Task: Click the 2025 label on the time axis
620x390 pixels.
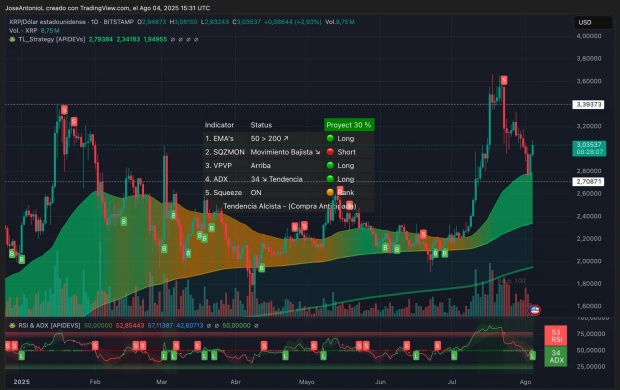Action: 22,382
